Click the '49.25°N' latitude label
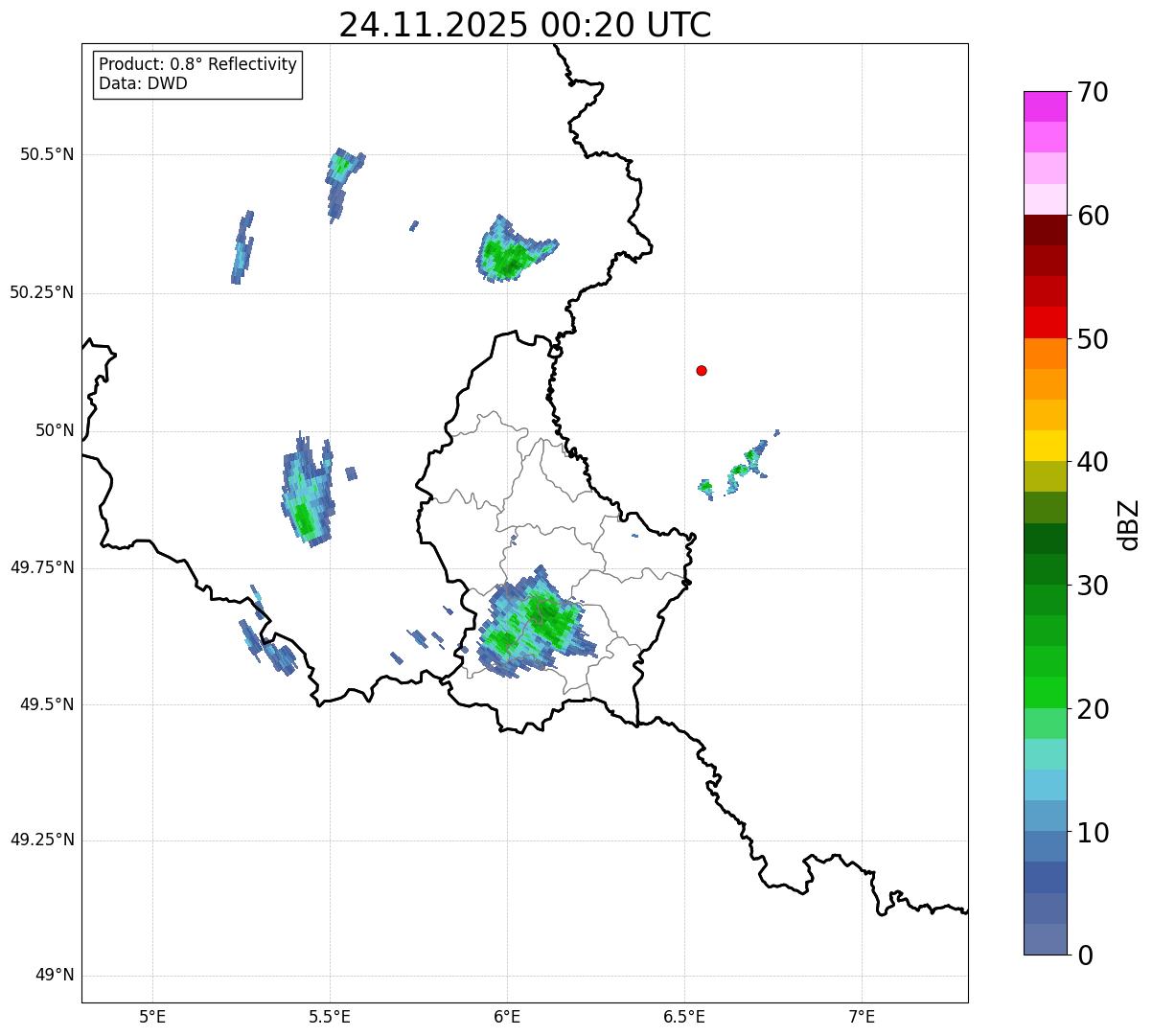The height and width of the screenshot is (1036, 1152). pyautogui.click(x=42, y=840)
